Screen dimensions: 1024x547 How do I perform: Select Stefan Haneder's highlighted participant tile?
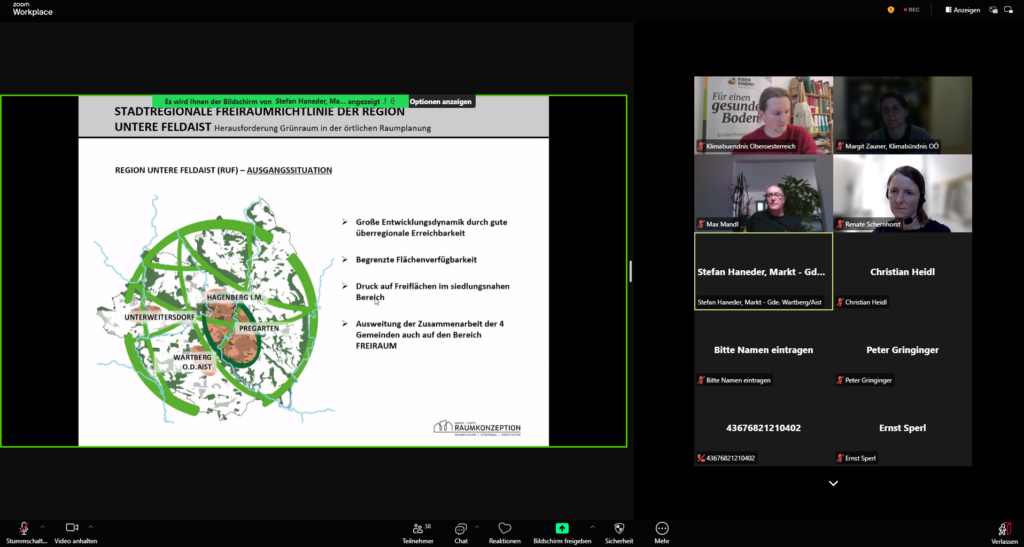(x=763, y=271)
